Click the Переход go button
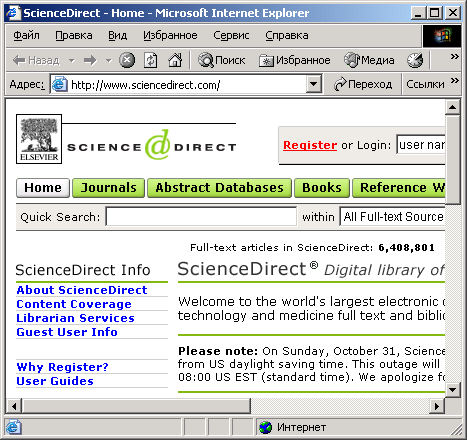The width and height of the screenshot is (467, 440). 363,84
